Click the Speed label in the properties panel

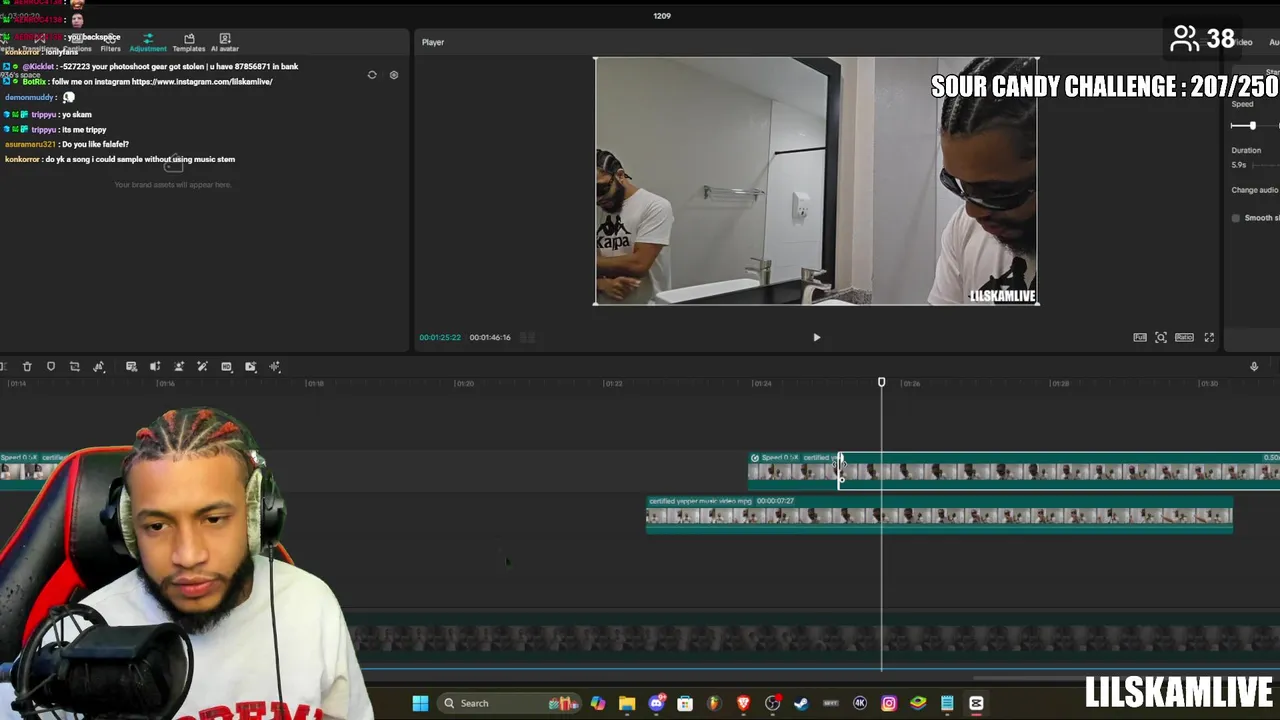pyautogui.click(x=1242, y=104)
